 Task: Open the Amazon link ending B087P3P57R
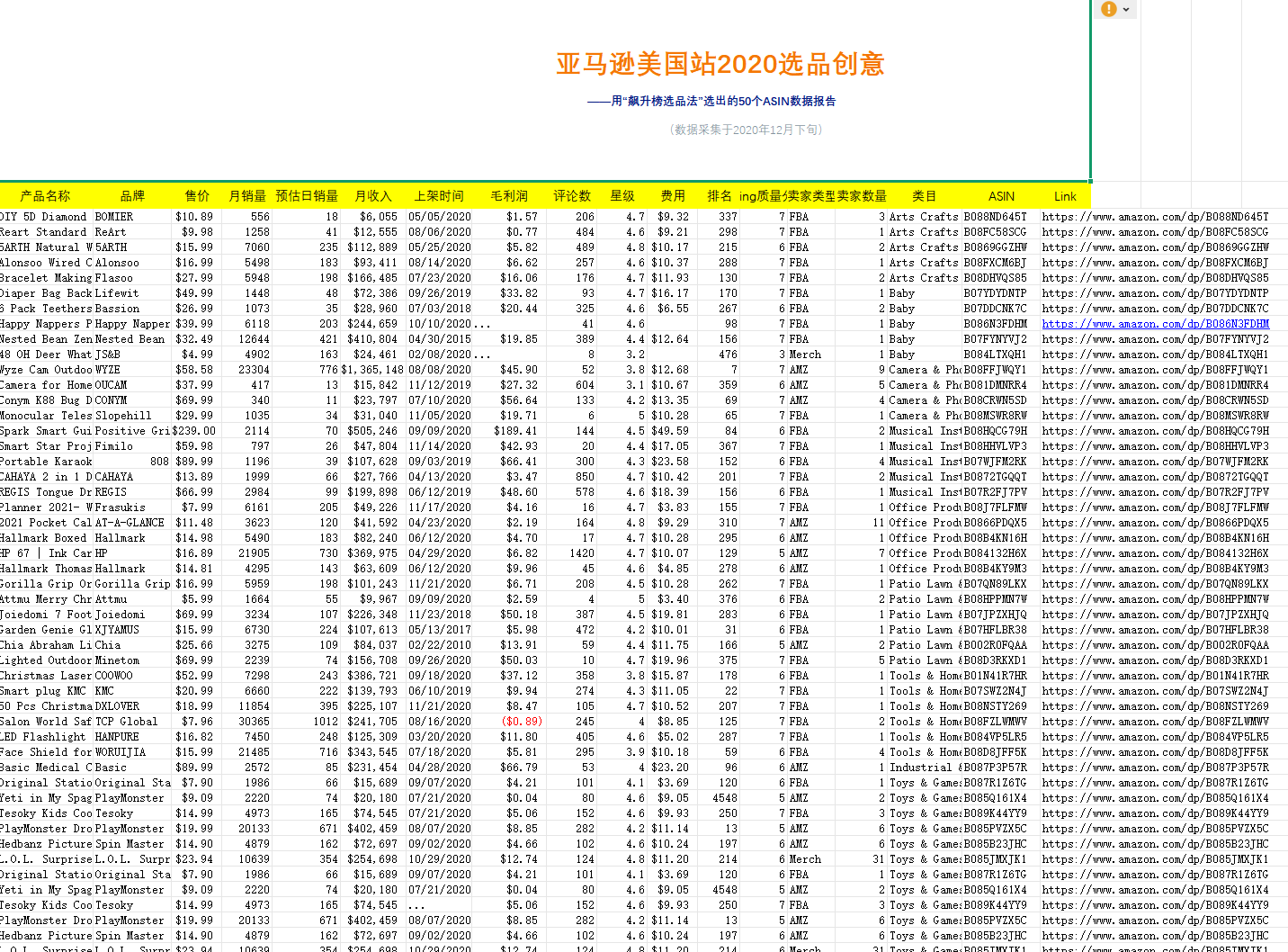[1156, 768]
